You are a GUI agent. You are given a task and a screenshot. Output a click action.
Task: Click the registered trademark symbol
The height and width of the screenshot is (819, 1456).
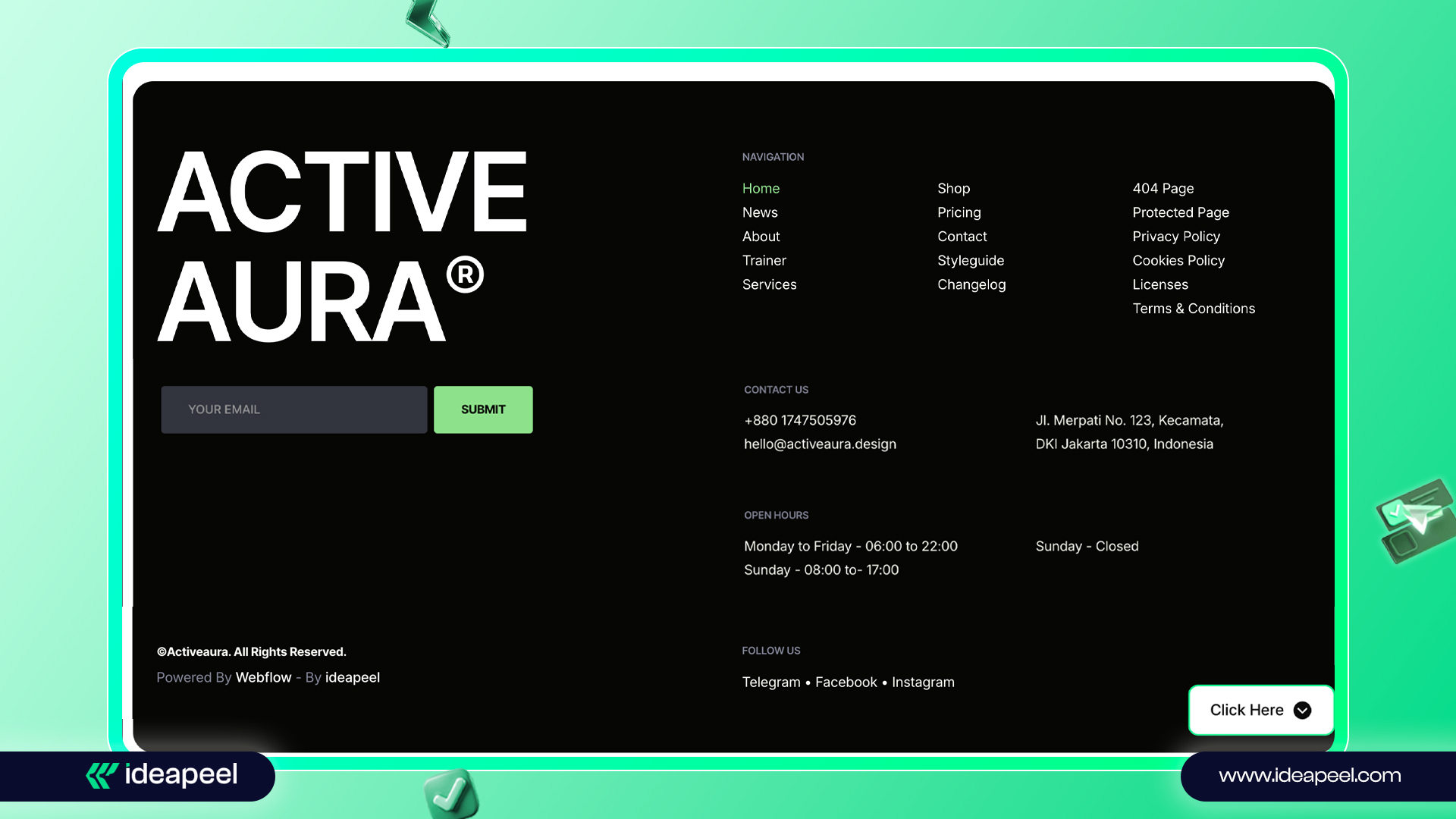pos(465,275)
